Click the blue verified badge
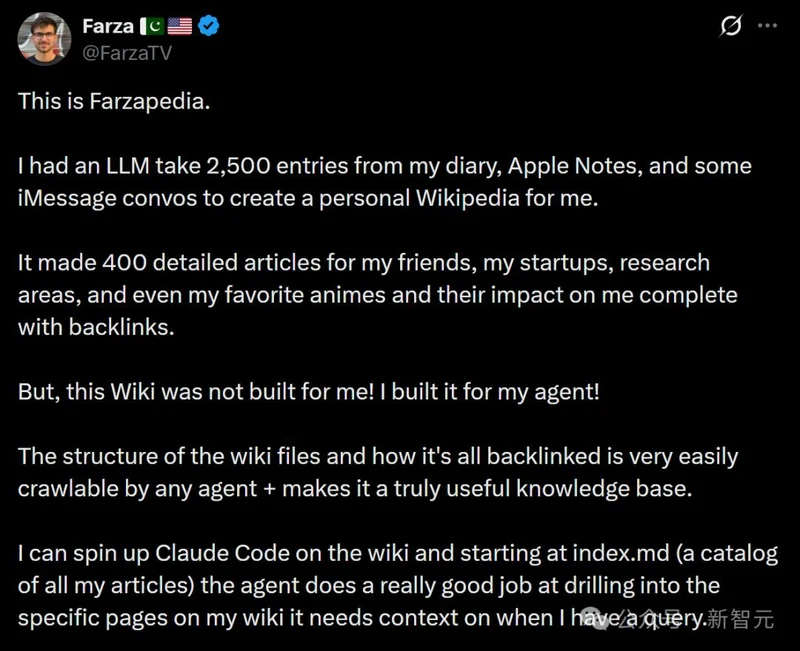Image resolution: width=800 pixels, height=651 pixels. click(209, 27)
